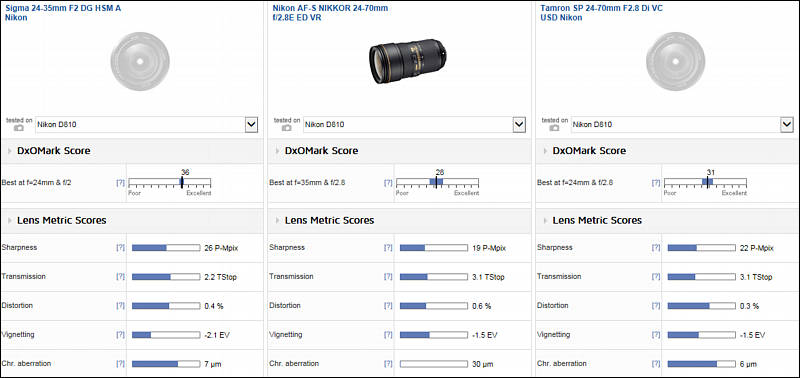
Task: Click camera icon under Sigma 'tested on'
Action: [19, 128]
